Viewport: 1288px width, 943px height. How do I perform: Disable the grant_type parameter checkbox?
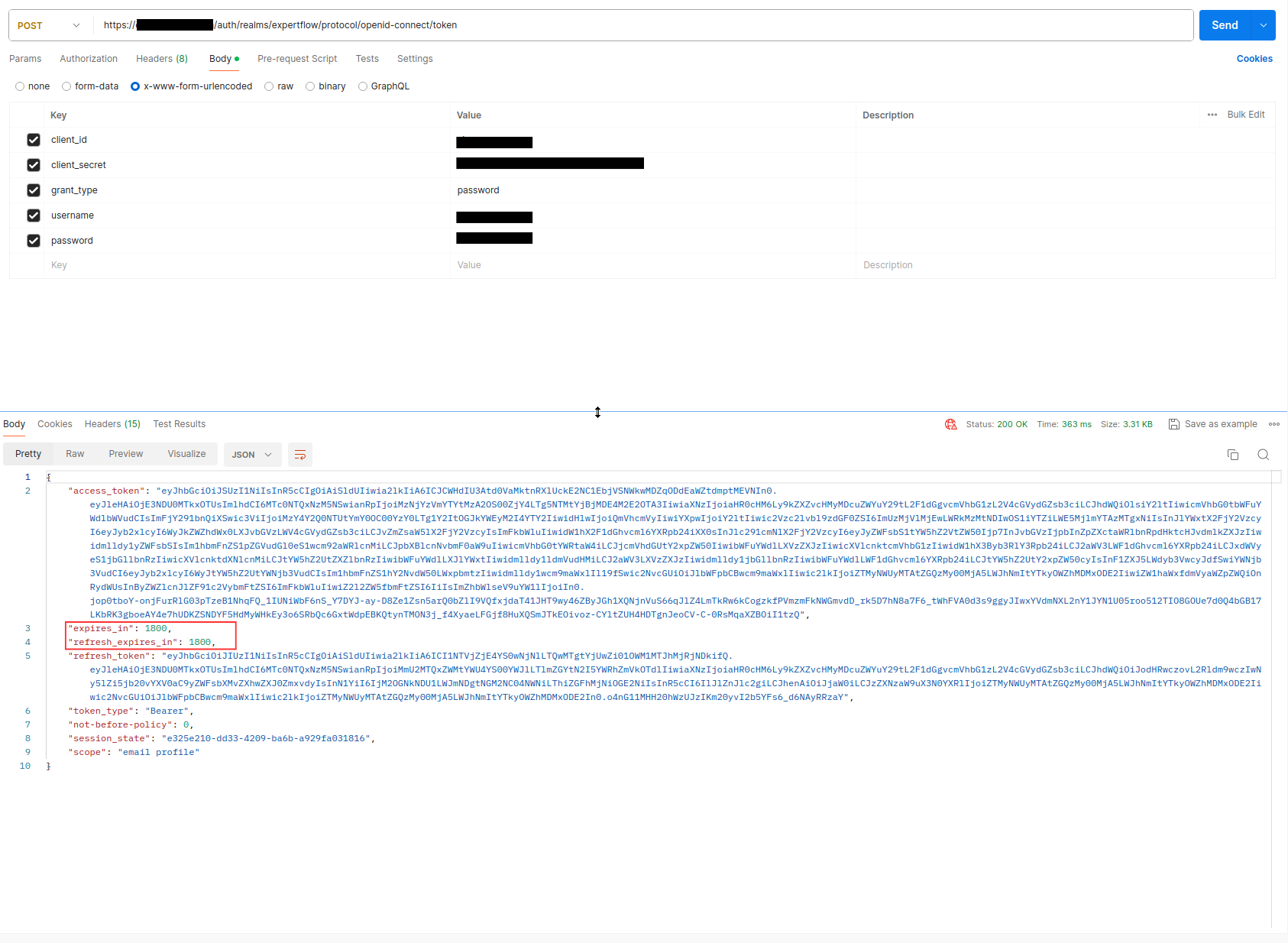[34, 190]
